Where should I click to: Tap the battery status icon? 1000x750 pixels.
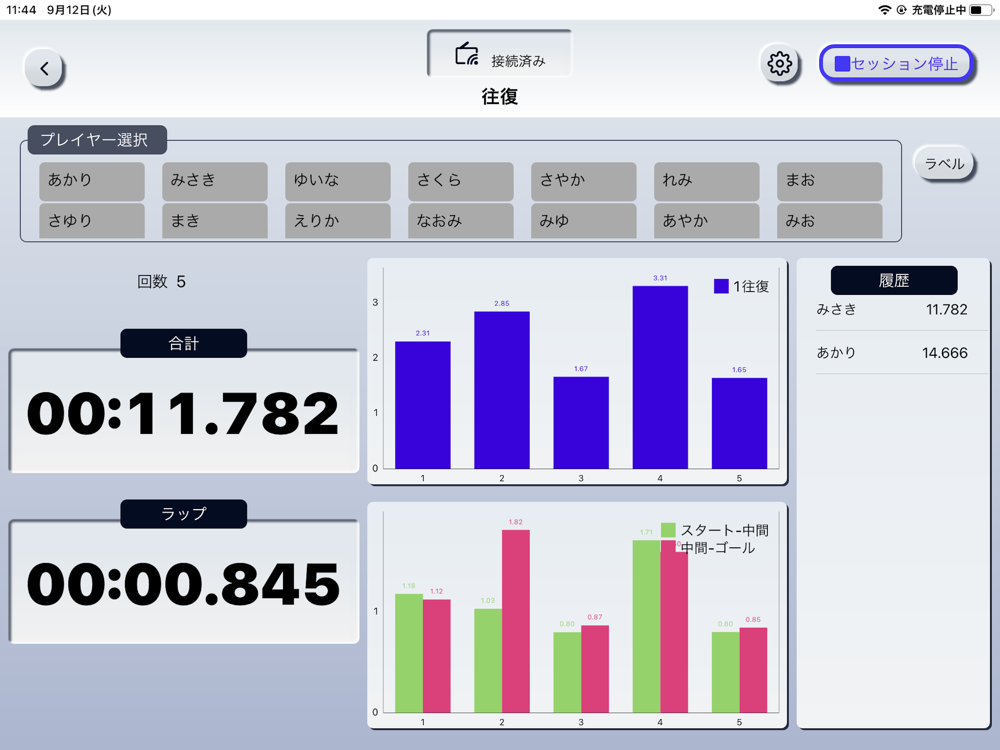click(981, 10)
